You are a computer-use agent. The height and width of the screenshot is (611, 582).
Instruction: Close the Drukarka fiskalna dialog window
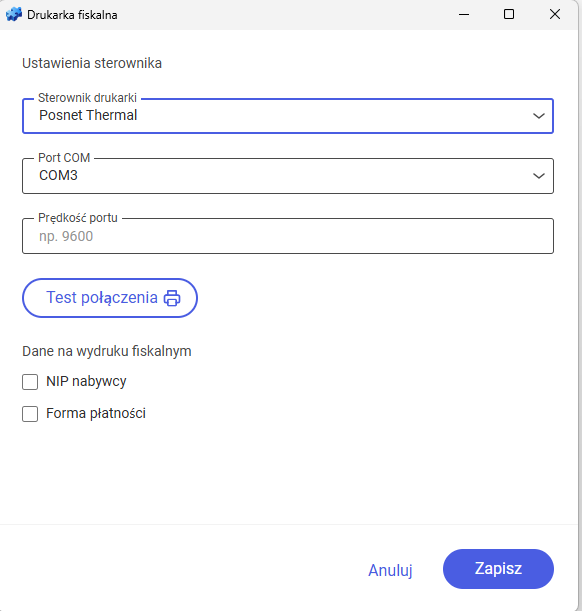pyautogui.click(x=555, y=14)
